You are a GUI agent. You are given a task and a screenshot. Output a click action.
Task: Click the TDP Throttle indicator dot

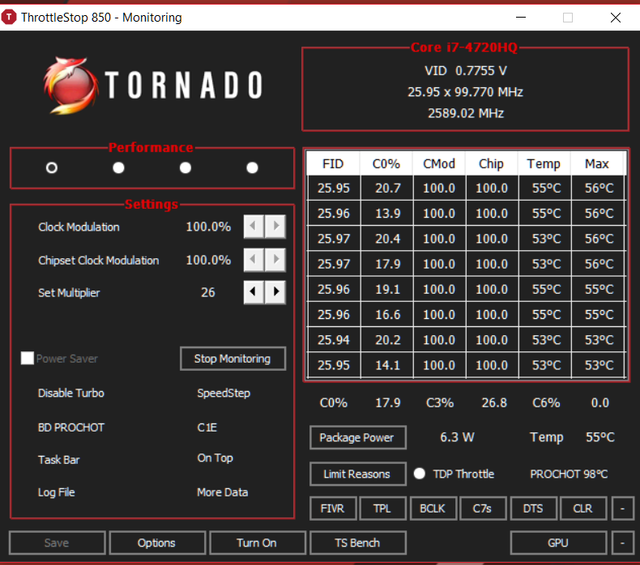point(419,474)
